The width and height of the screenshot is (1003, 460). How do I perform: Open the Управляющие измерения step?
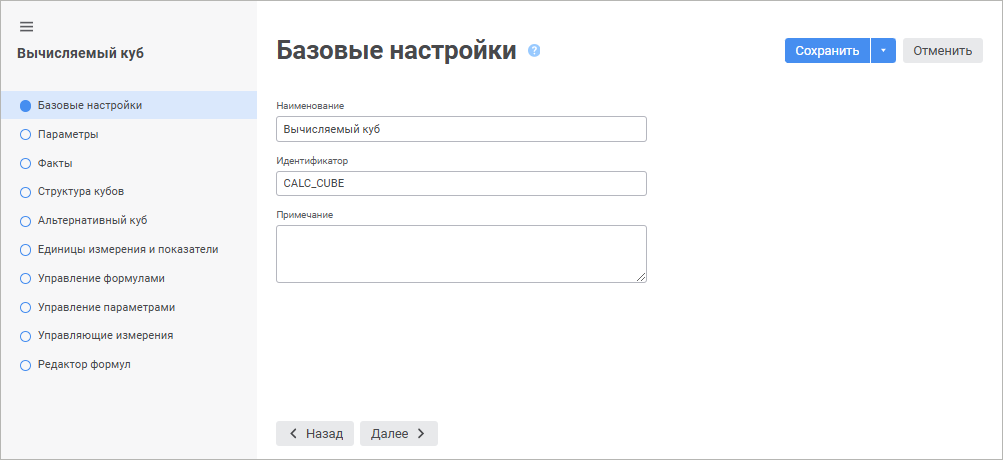[105, 335]
